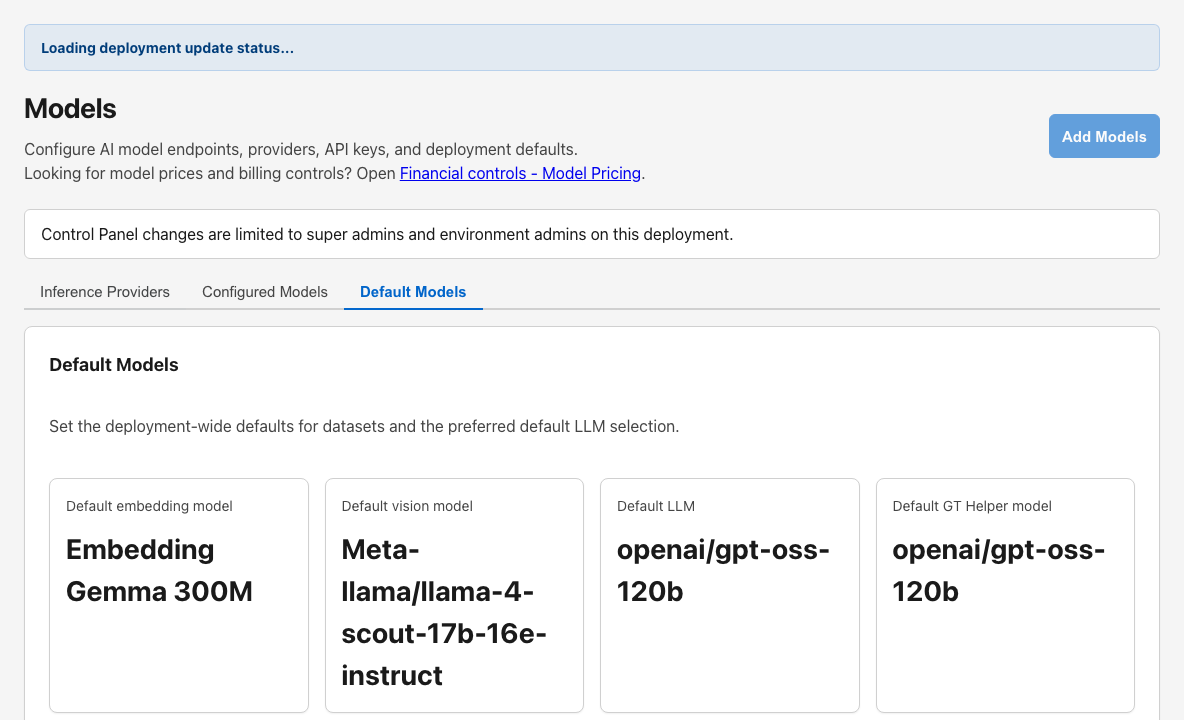1184x720 pixels.
Task: Click the Control Panel changes notice text
Action: pyautogui.click(x=387, y=235)
